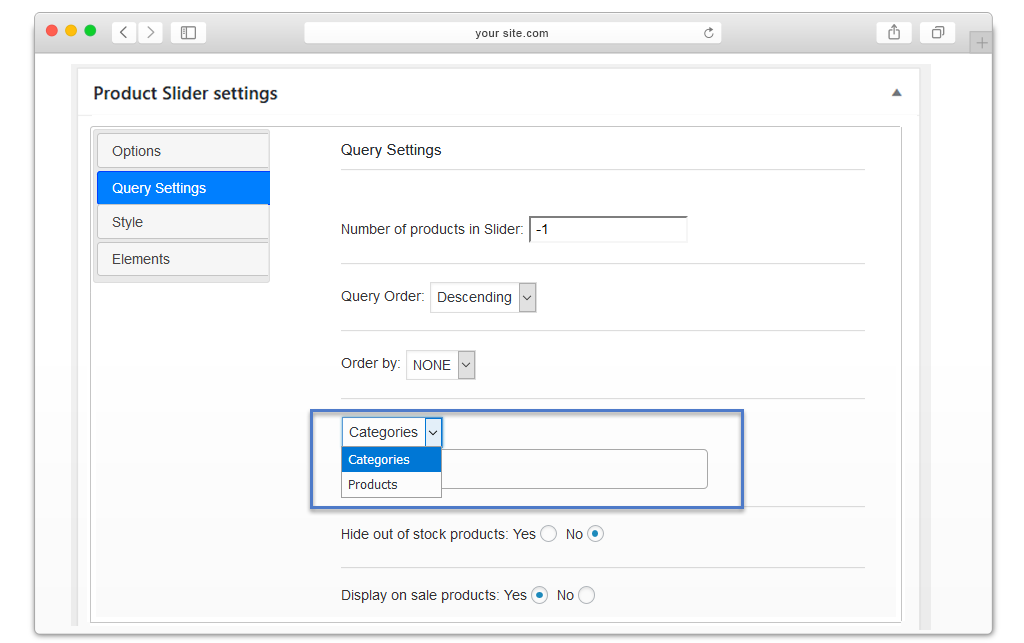Screen dimensions: 1024x643
Task: Show all tabs with the tab overview icon
Action: pyautogui.click(x=937, y=32)
